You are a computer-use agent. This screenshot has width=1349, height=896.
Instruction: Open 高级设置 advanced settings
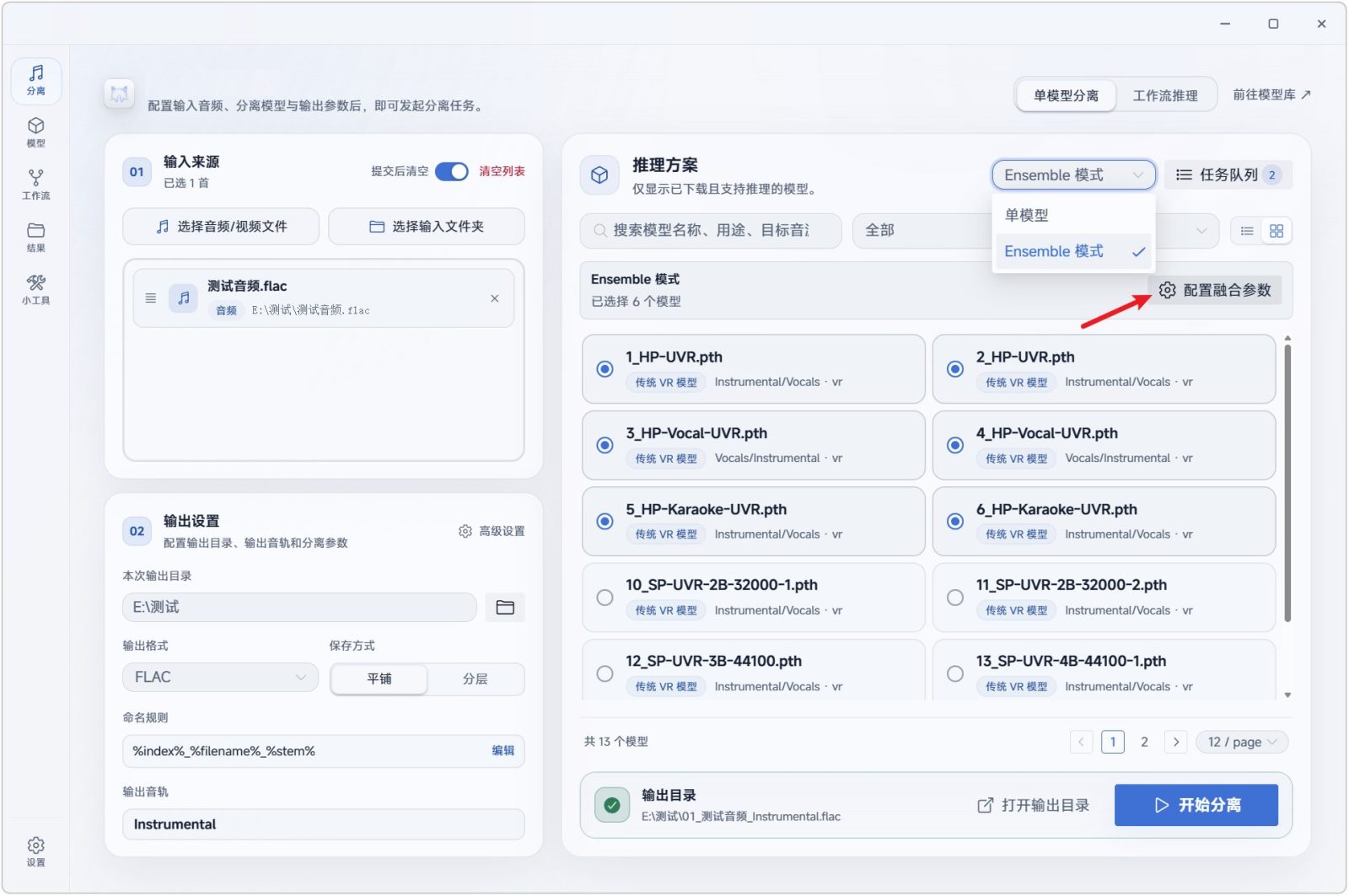[492, 531]
